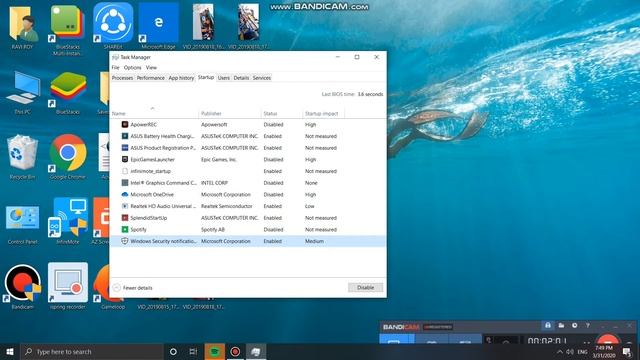
Task: Click Spotify AB publisher cell
Action: click(213, 229)
